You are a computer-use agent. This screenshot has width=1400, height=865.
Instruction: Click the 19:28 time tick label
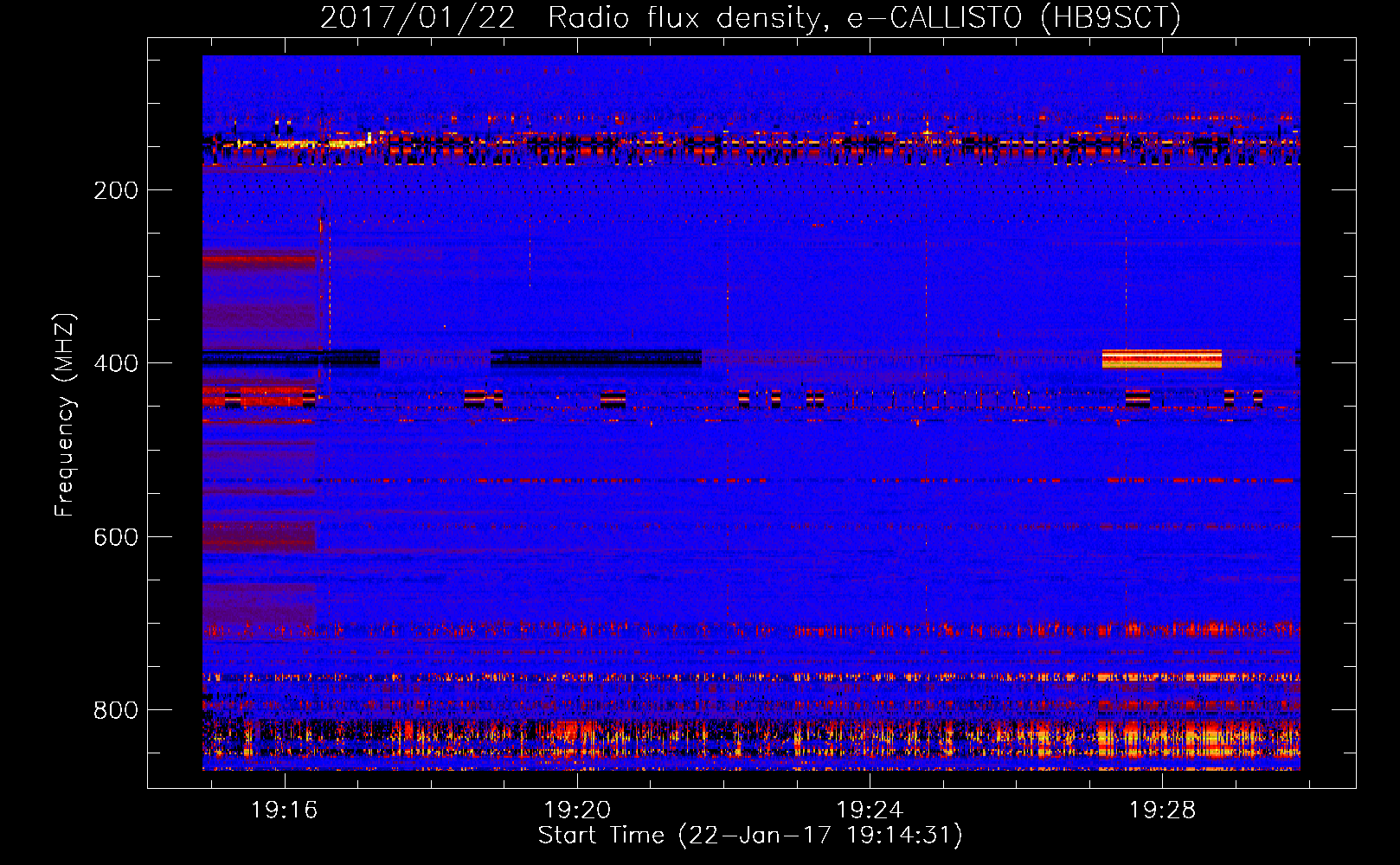point(1162,810)
